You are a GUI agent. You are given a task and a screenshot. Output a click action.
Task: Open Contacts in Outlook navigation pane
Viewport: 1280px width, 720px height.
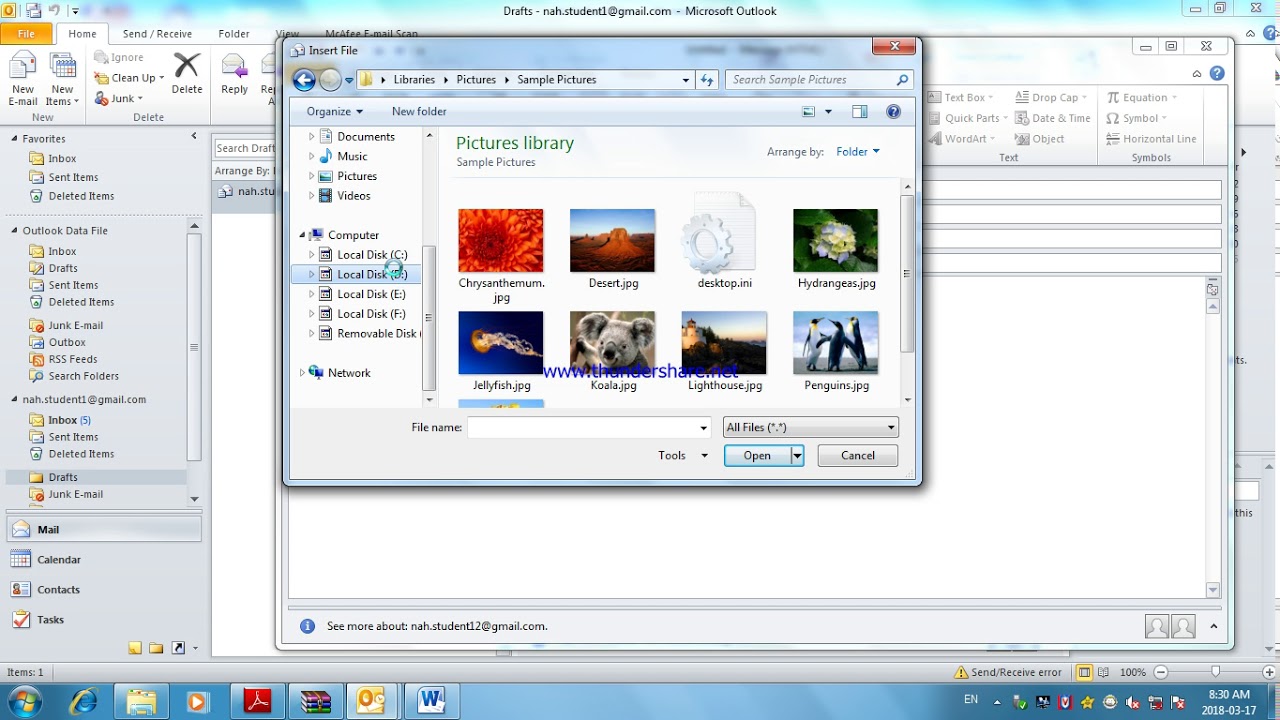102,590
